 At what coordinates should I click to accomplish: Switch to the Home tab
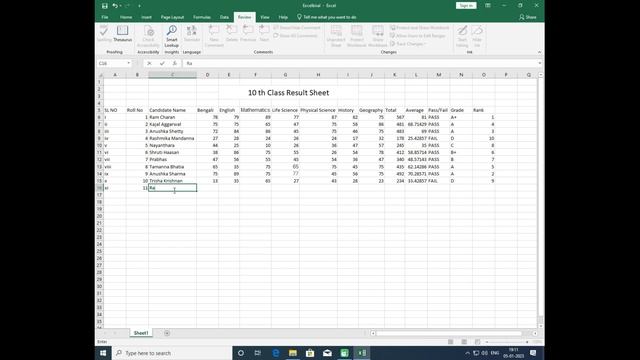[126, 17]
